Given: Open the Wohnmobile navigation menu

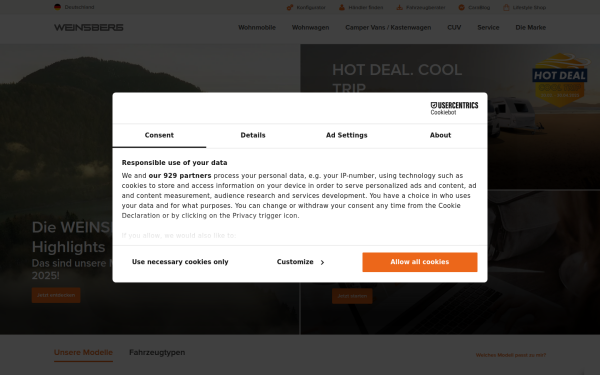Looking at the screenshot, I should click(x=257, y=28).
